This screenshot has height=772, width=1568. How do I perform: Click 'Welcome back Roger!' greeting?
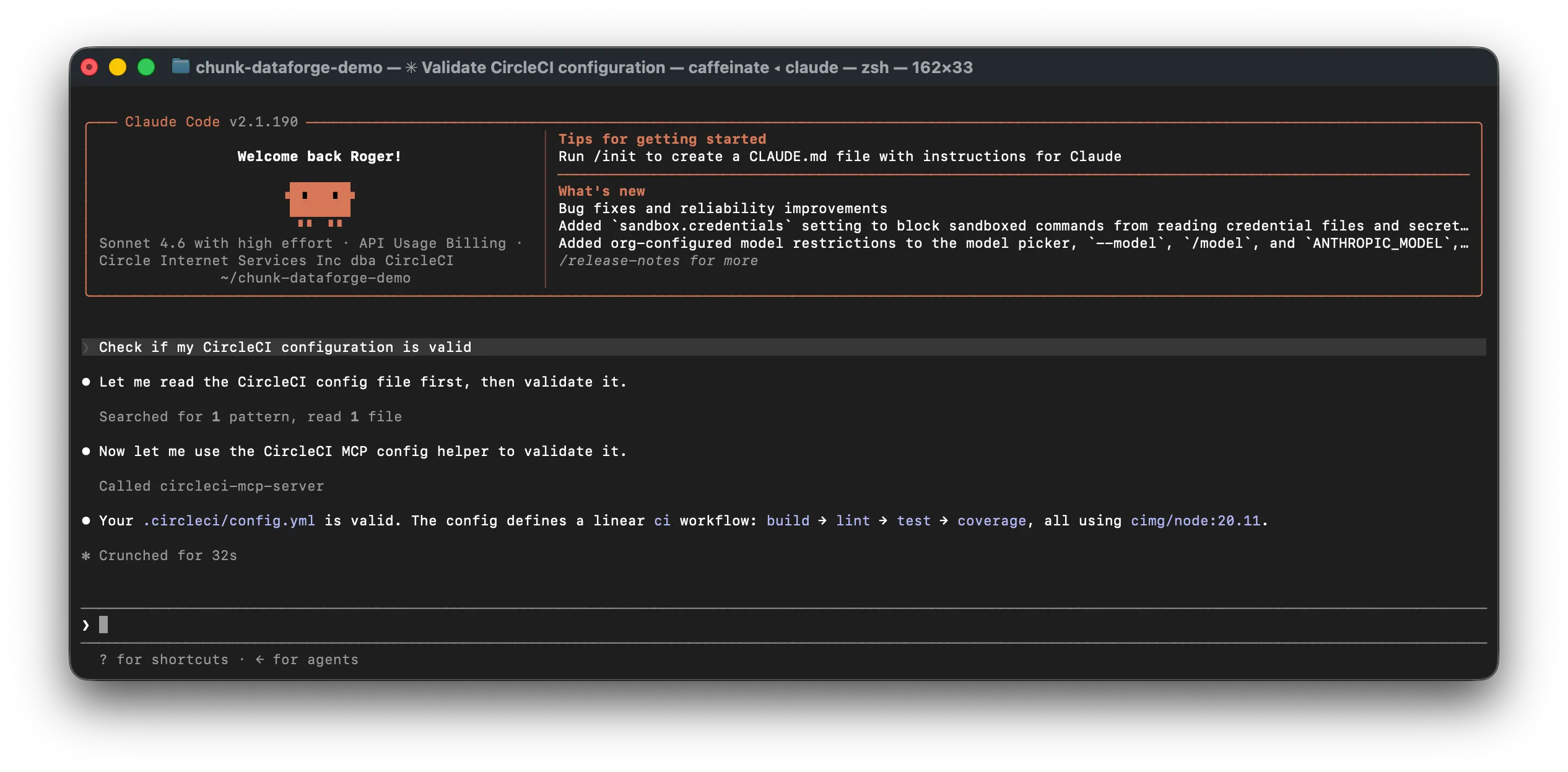(x=320, y=157)
